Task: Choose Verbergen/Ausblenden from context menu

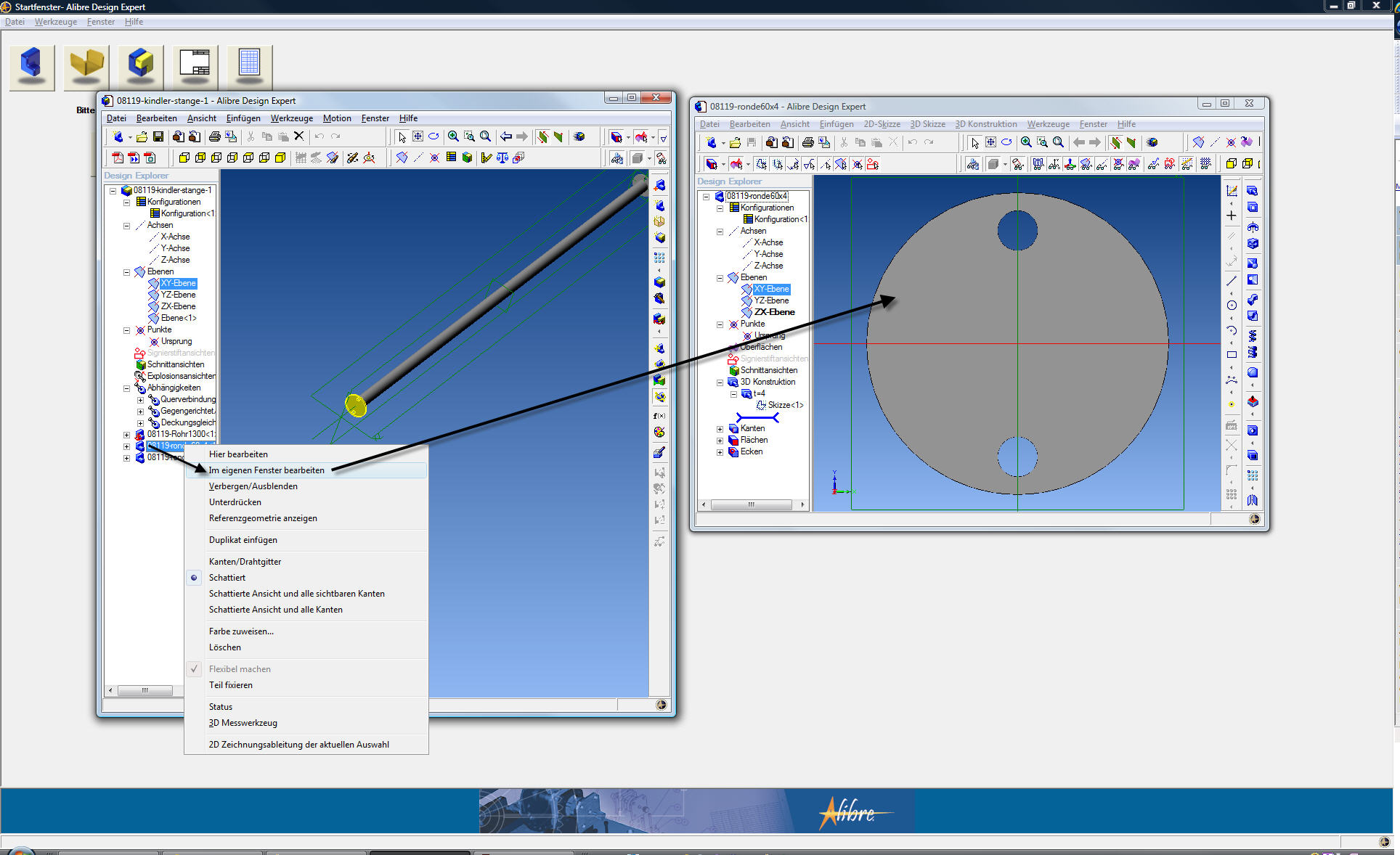Action: [306, 486]
